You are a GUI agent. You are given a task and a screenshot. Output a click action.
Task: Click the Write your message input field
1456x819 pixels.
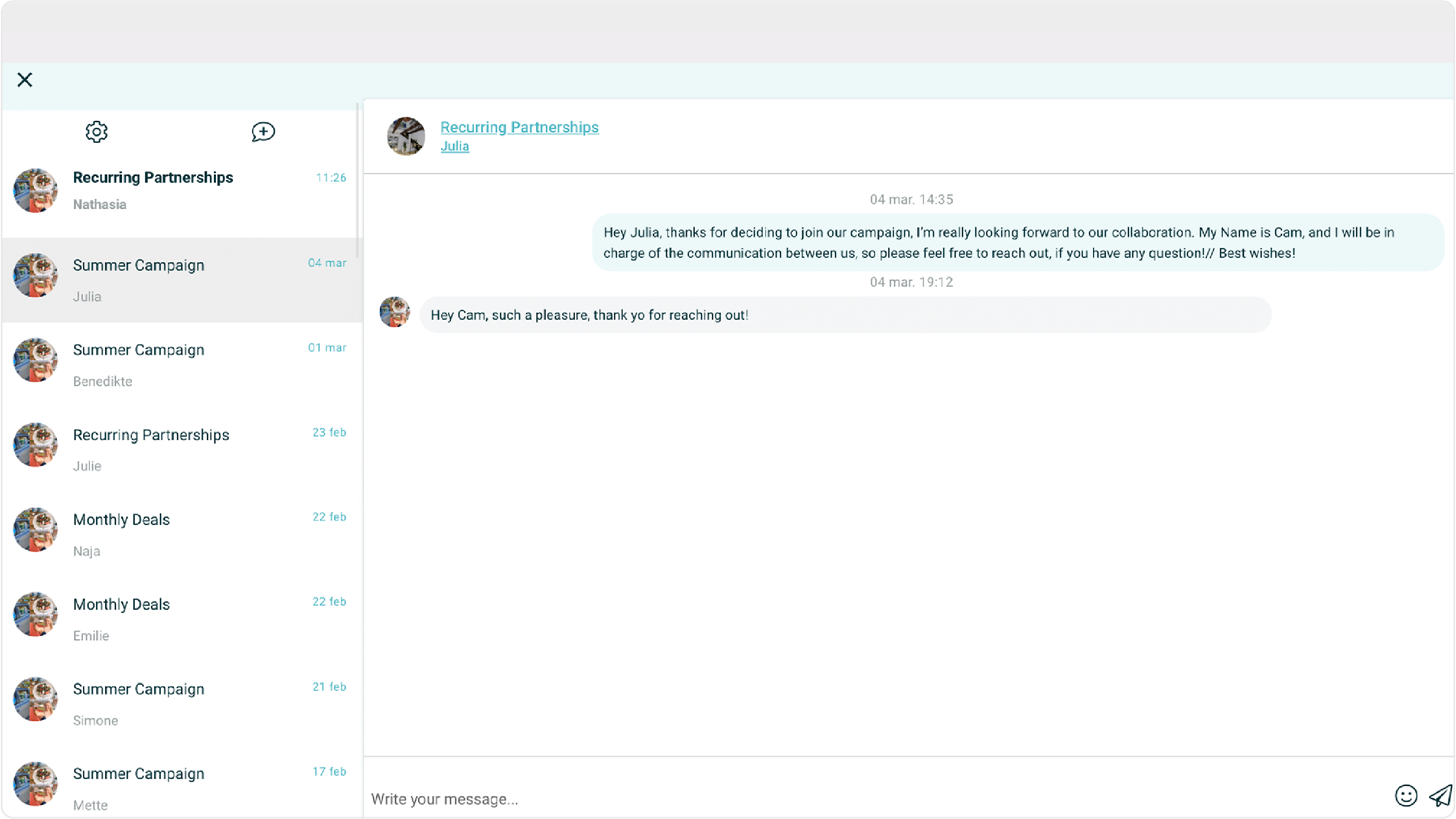click(848, 799)
